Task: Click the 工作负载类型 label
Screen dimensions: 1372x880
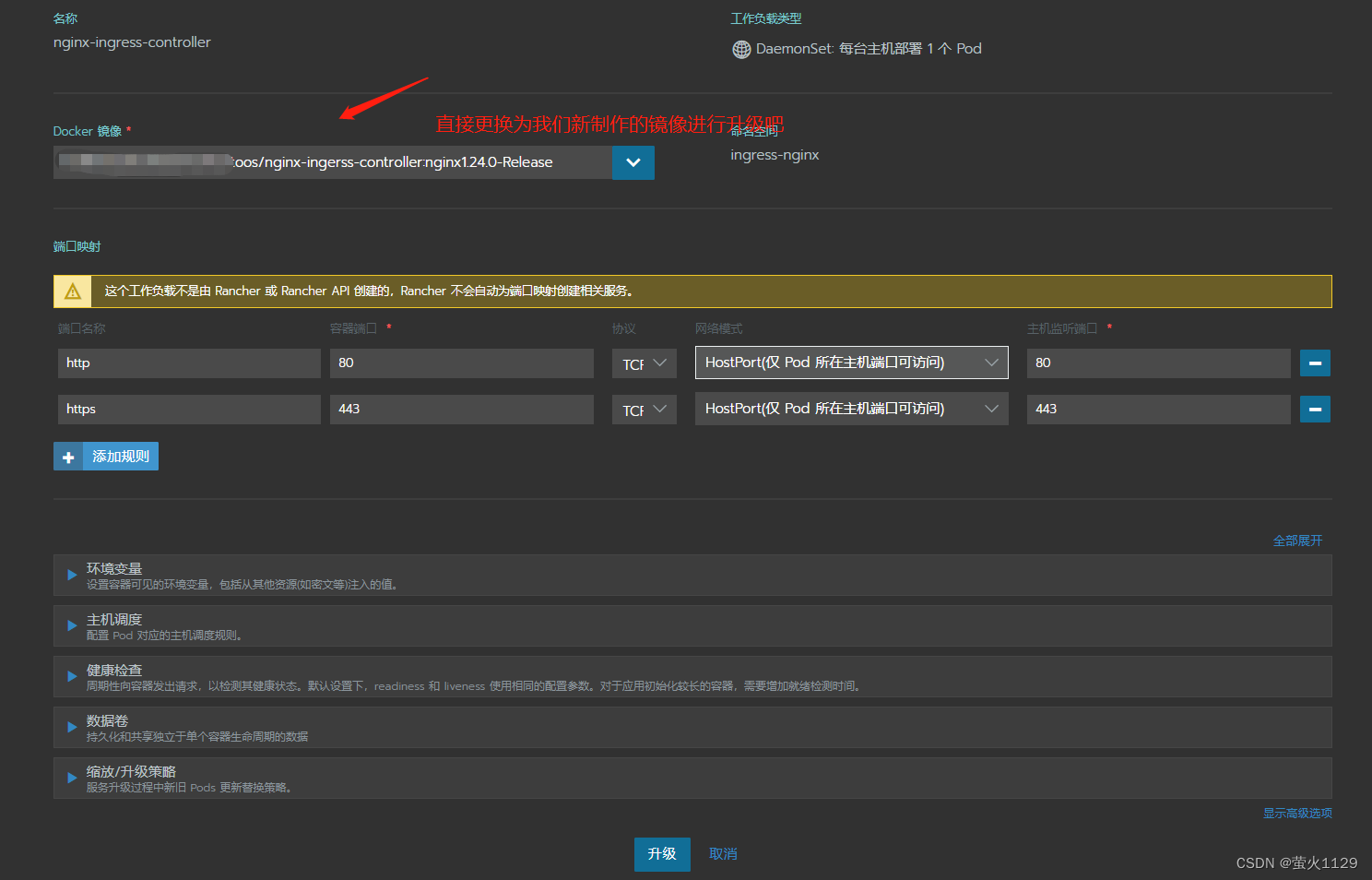Action: 766,18
